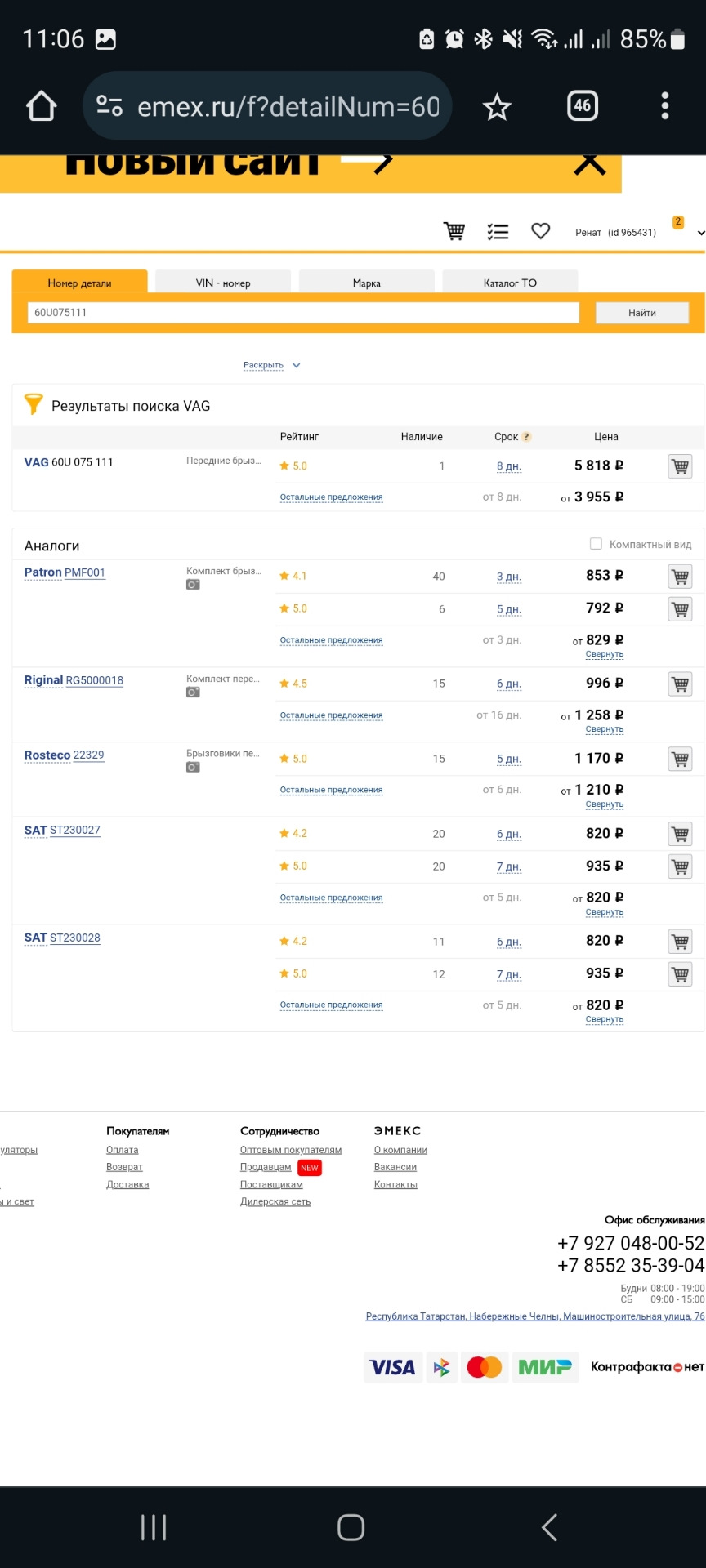Open the shopping cart in header
706x1568 pixels.
pyautogui.click(x=454, y=231)
